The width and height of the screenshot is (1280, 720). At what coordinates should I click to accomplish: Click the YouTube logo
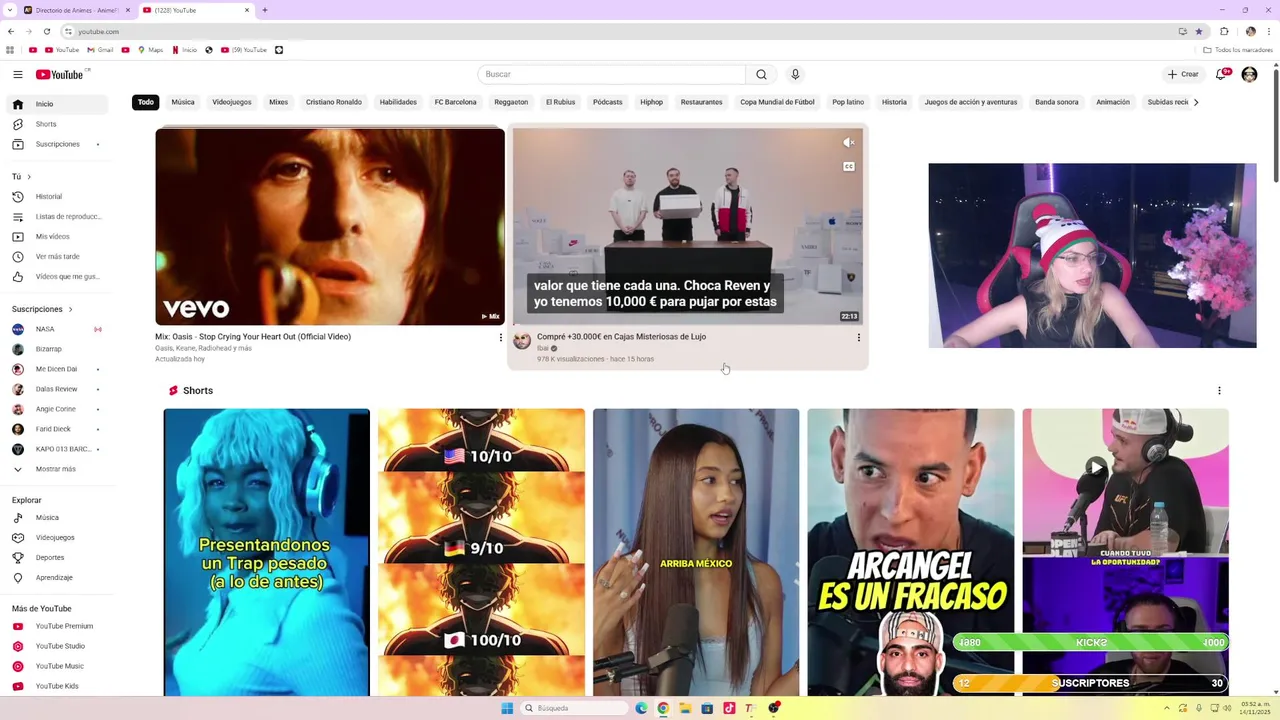[60, 74]
